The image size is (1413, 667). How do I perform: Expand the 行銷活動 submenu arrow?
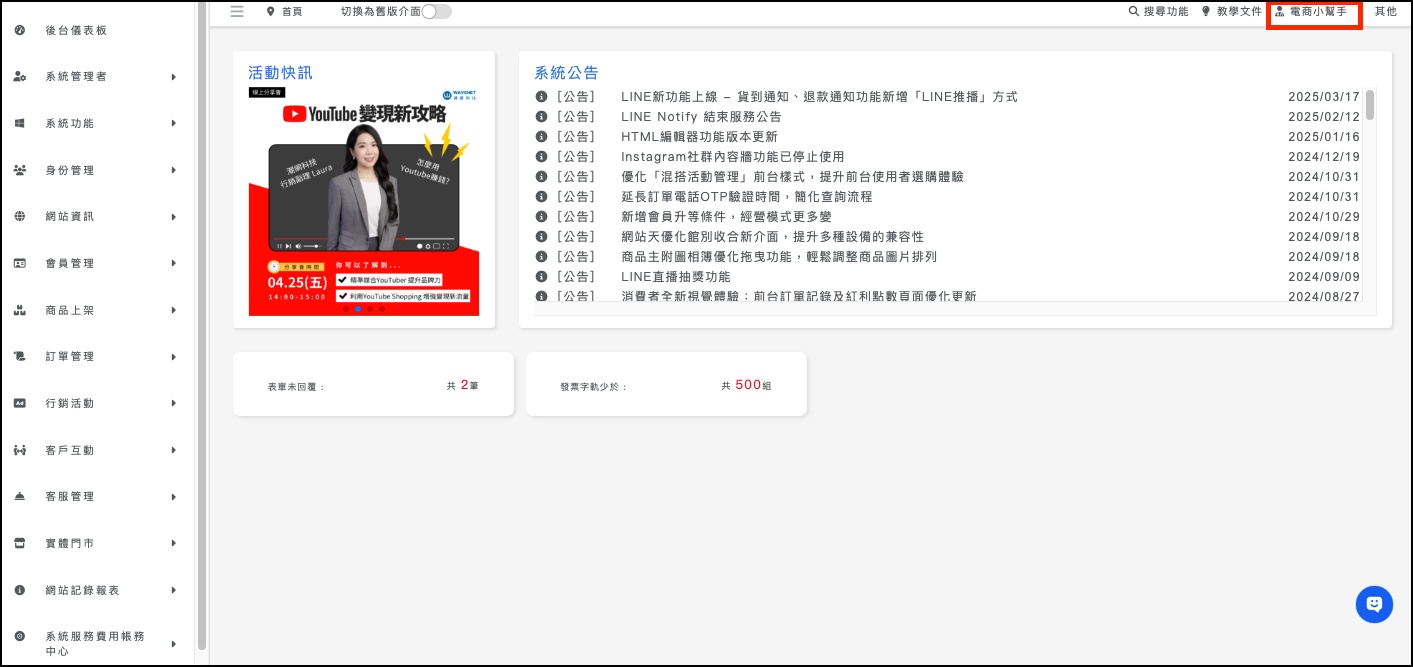(x=174, y=403)
